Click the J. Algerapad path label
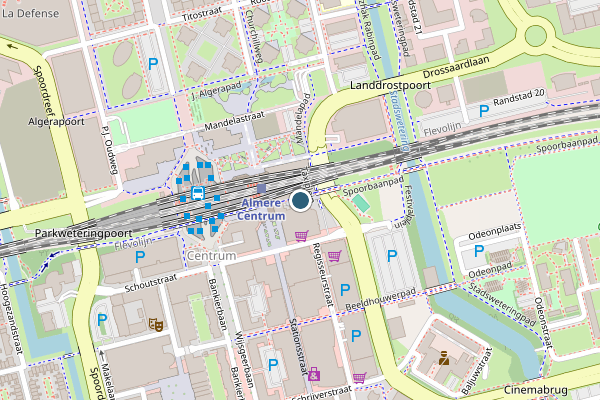 [x=217, y=91]
